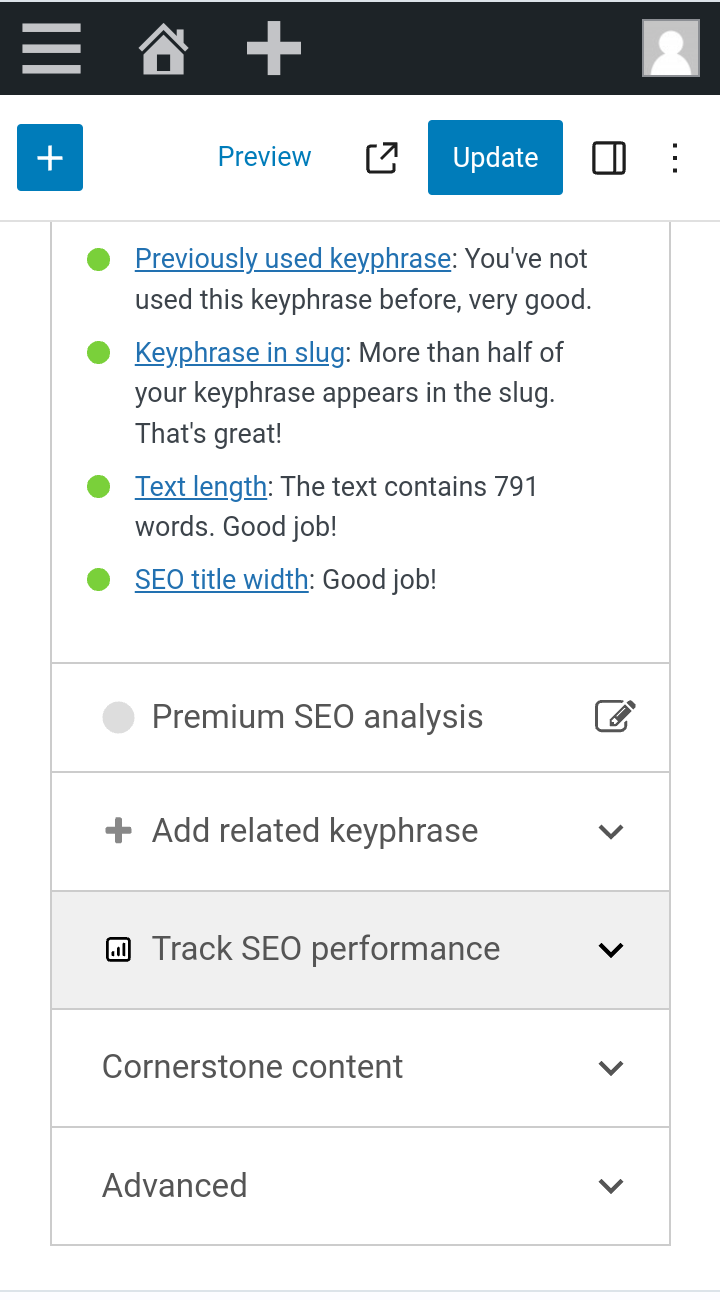Open the three-dot options menu
Screen dimensions: 720x1300
(675, 158)
